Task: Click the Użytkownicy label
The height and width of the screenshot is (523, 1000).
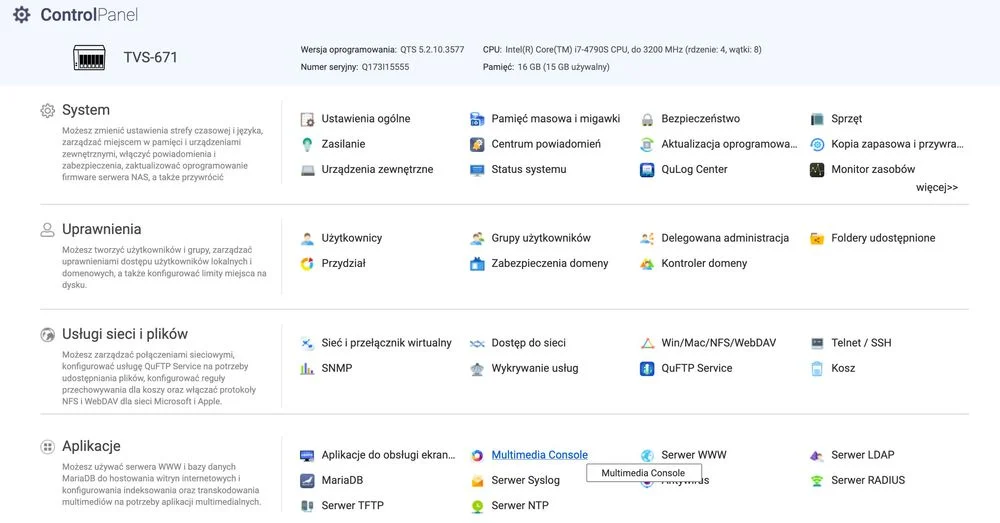Action: coord(351,238)
